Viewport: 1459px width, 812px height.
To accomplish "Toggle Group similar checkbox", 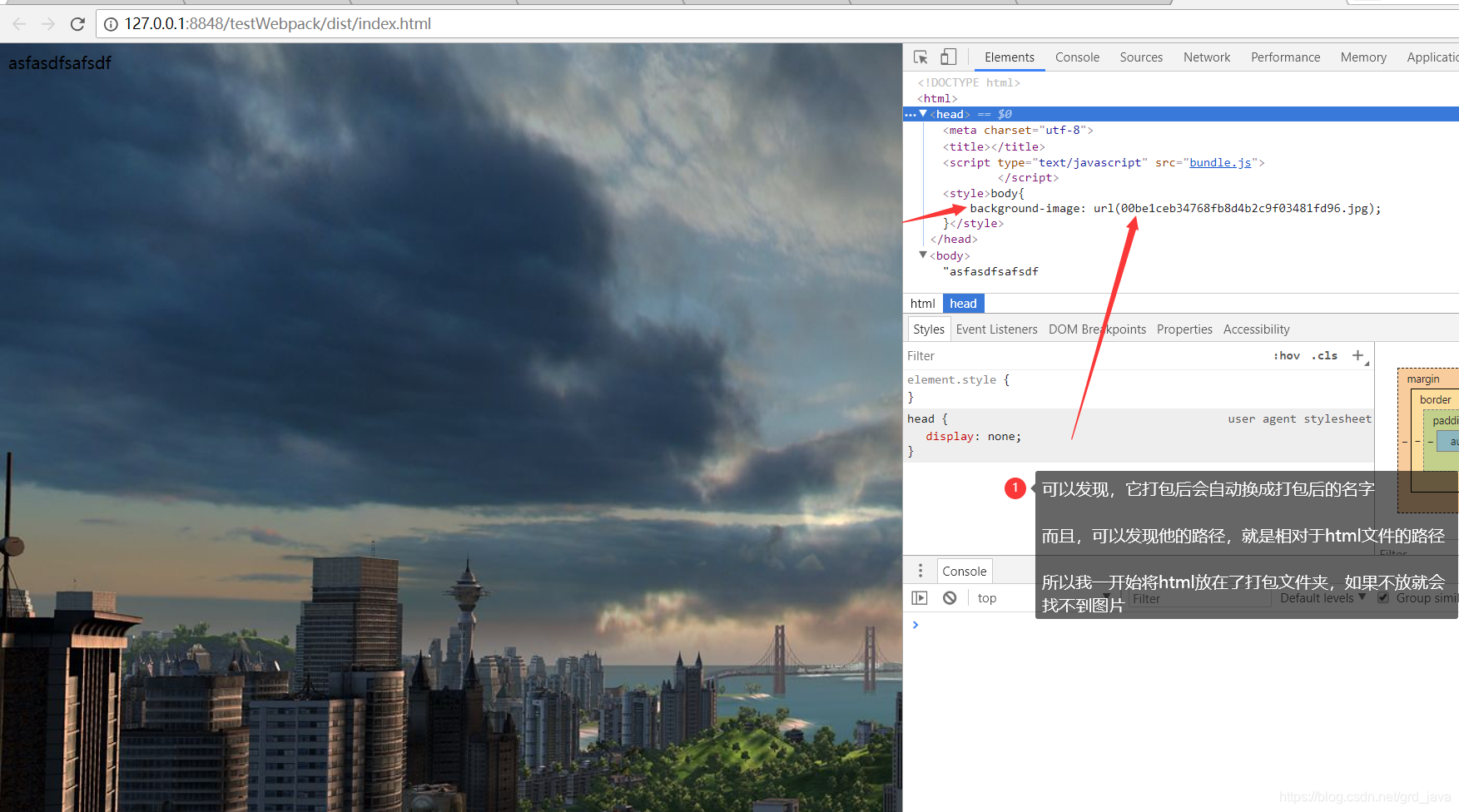I will 1383,598.
